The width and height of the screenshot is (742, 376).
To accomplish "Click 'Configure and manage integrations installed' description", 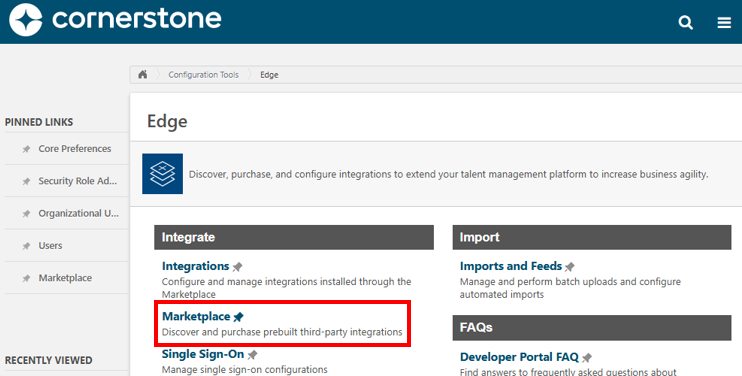I will 287,288.
